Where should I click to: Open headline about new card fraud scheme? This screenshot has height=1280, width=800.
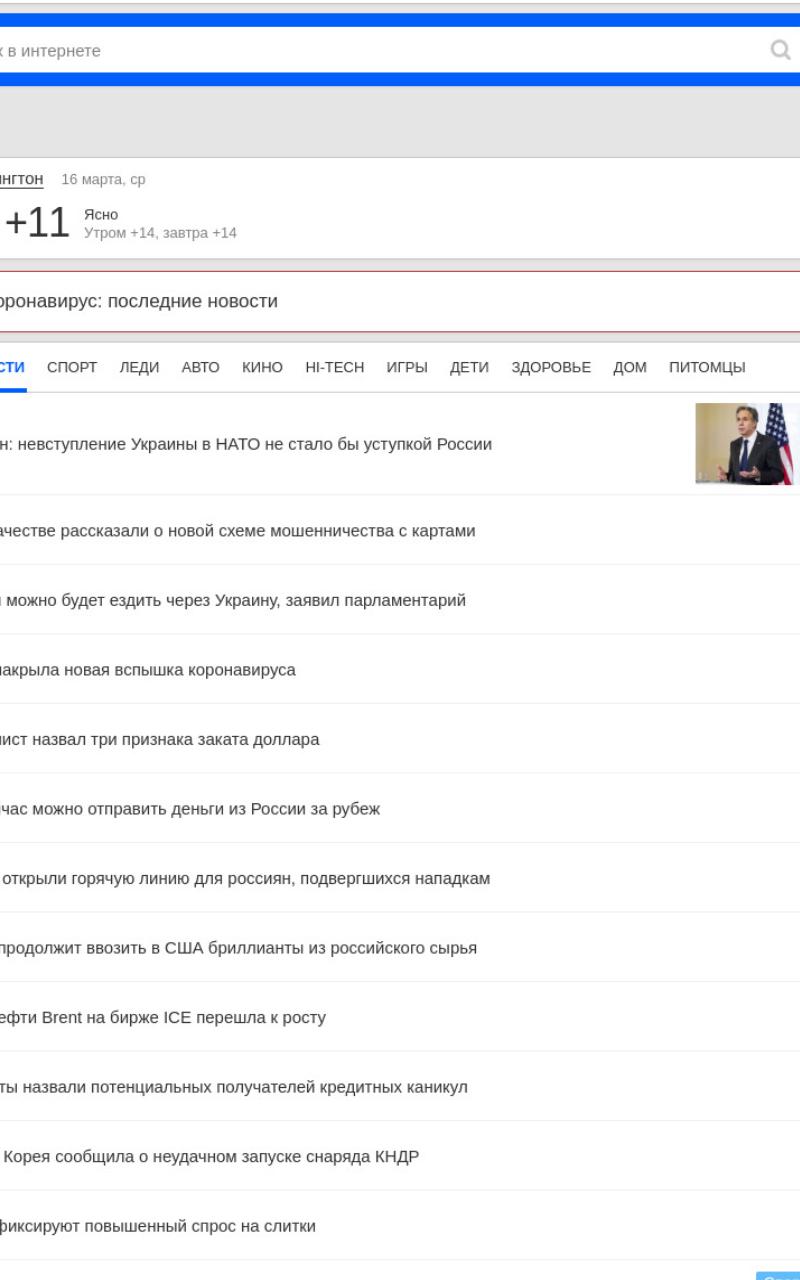coord(237,531)
